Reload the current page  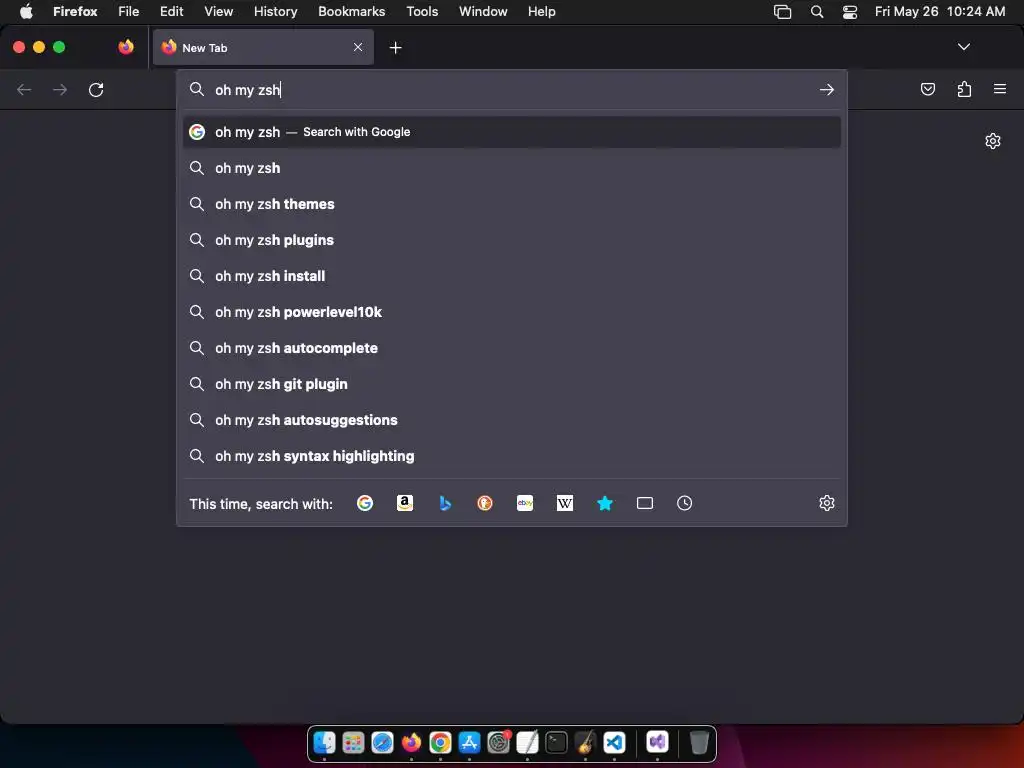[96, 89]
